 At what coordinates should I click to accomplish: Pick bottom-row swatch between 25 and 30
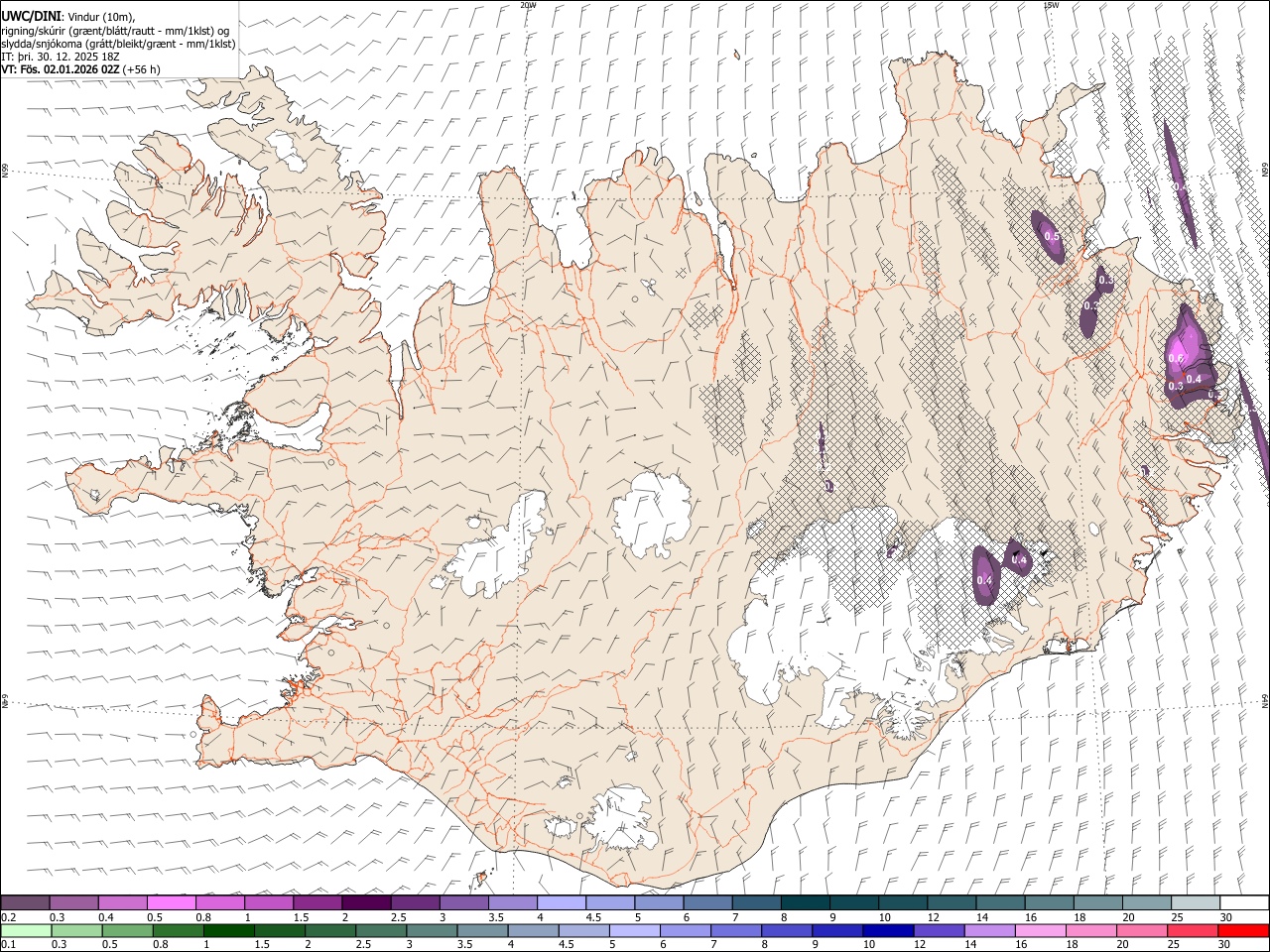point(1193,930)
